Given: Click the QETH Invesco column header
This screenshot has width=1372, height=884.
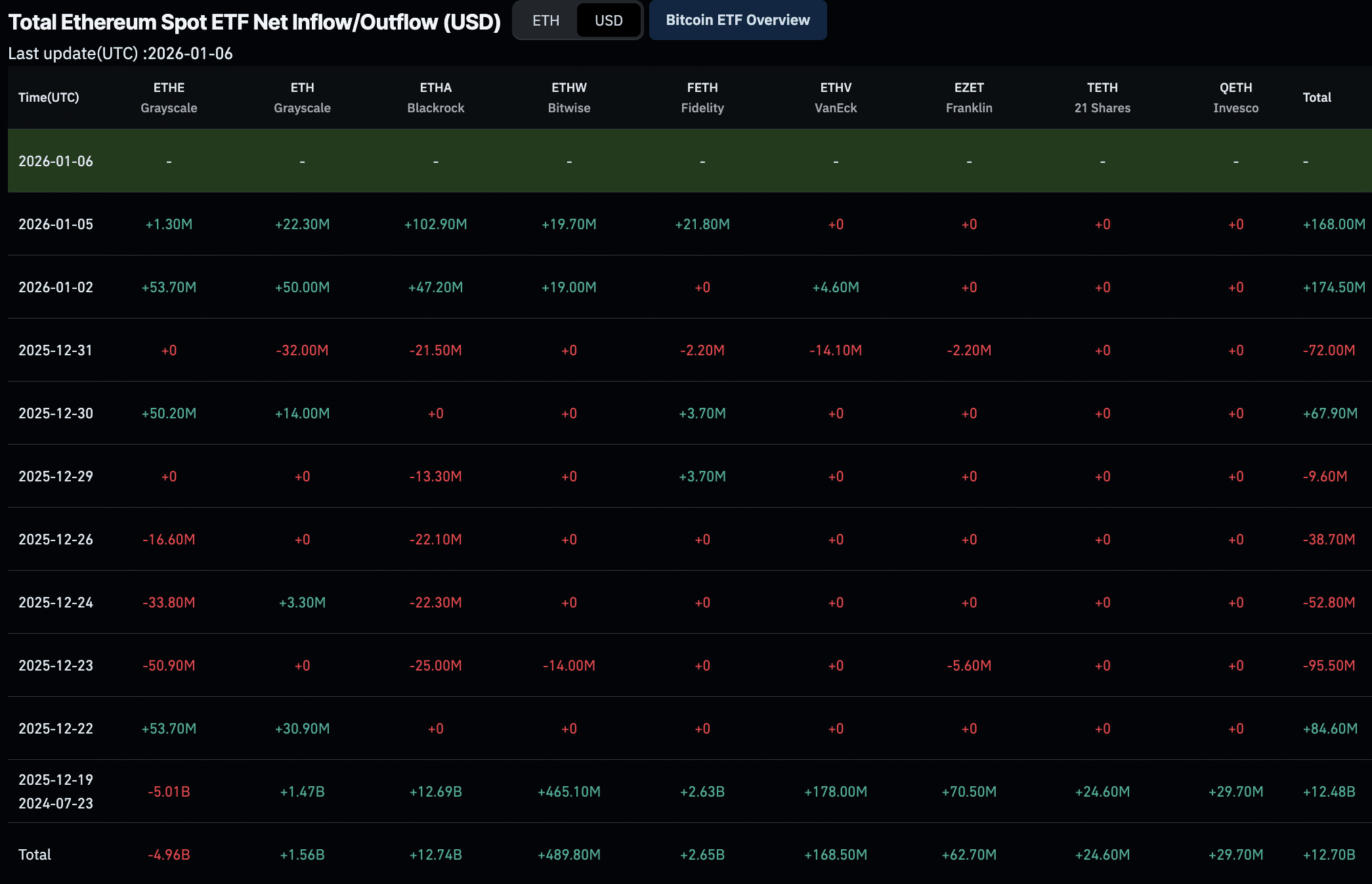Looking at the screenshot, I should click(x=1235, y=97).
